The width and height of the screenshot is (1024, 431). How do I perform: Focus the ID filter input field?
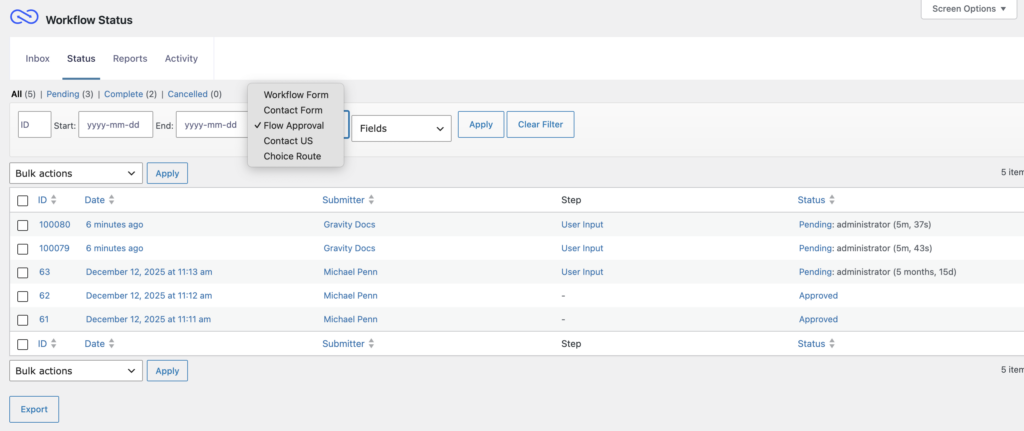35,124
